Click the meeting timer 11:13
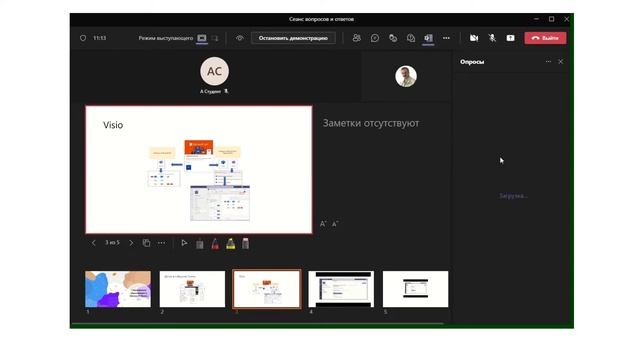640x360 pixels. pyautogui.click(x=100, y=38)
